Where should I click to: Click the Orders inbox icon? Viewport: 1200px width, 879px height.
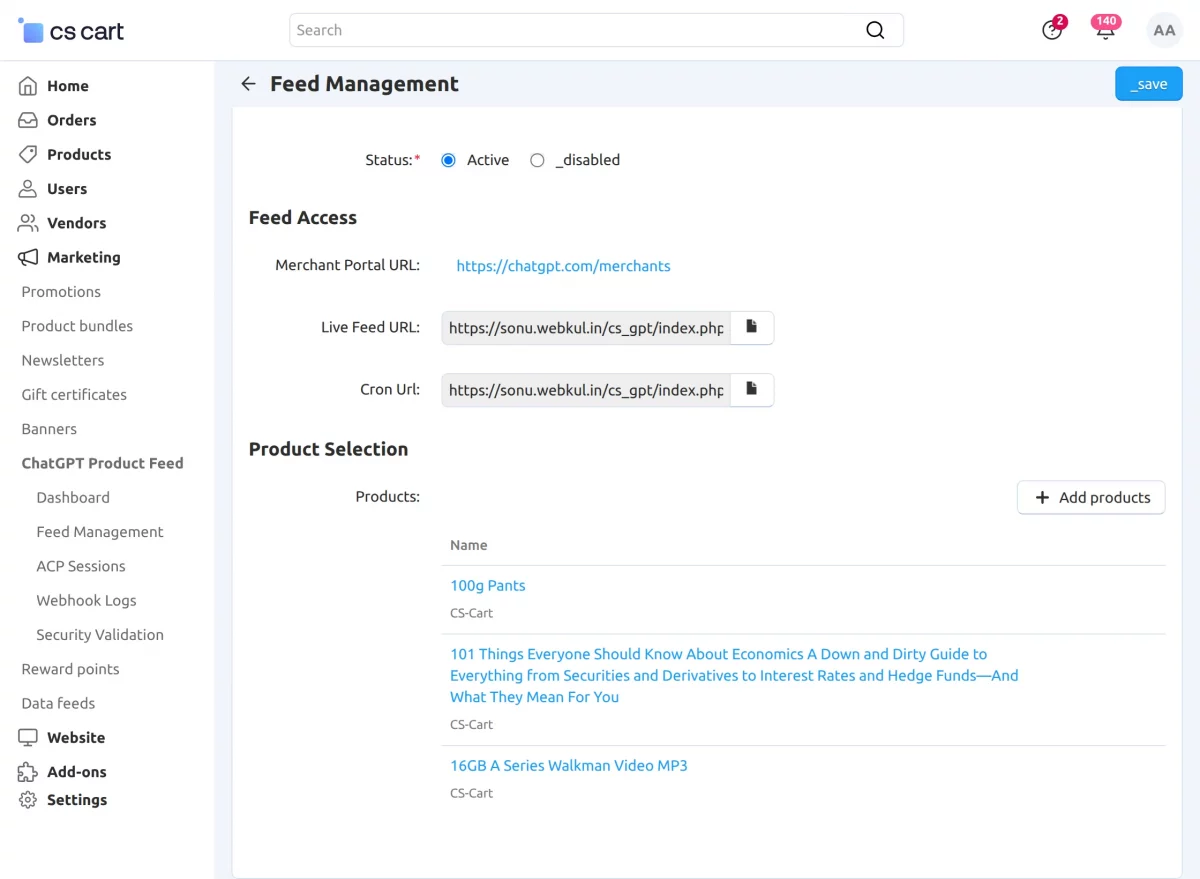tap(28, 120)
